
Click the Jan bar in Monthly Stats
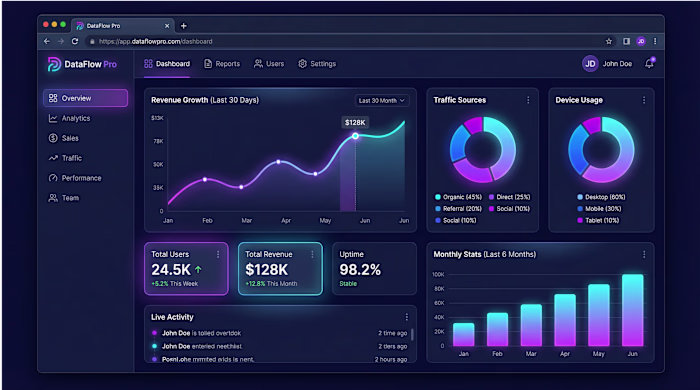[x=463, y=335]
